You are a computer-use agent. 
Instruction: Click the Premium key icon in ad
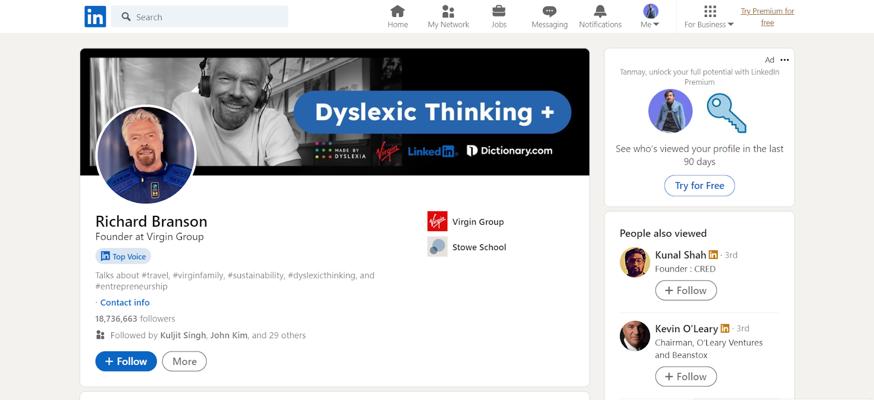(x=726, y=112)
